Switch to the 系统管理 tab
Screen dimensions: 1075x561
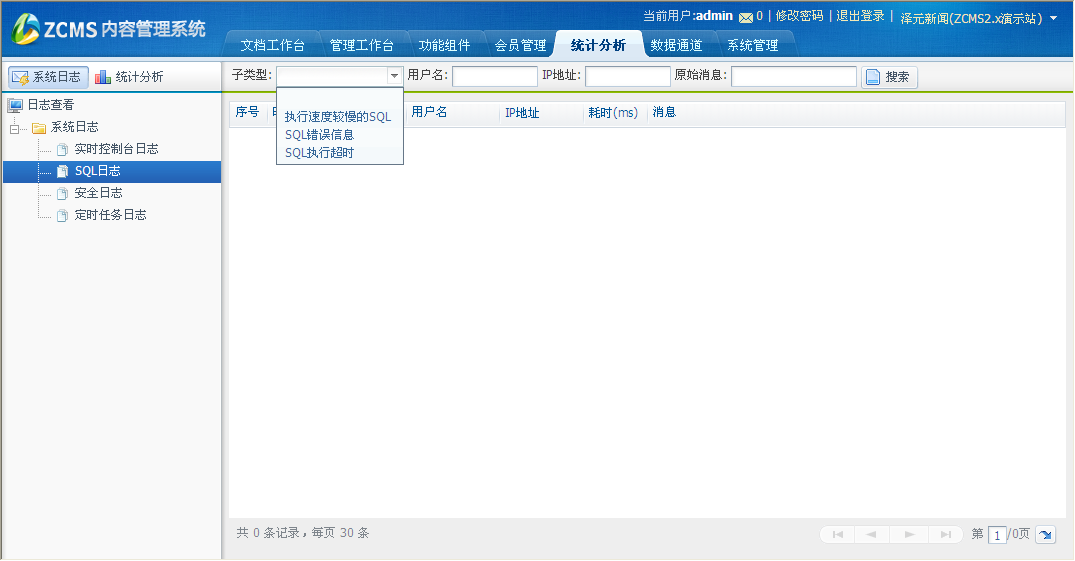(x=752, y=45)
